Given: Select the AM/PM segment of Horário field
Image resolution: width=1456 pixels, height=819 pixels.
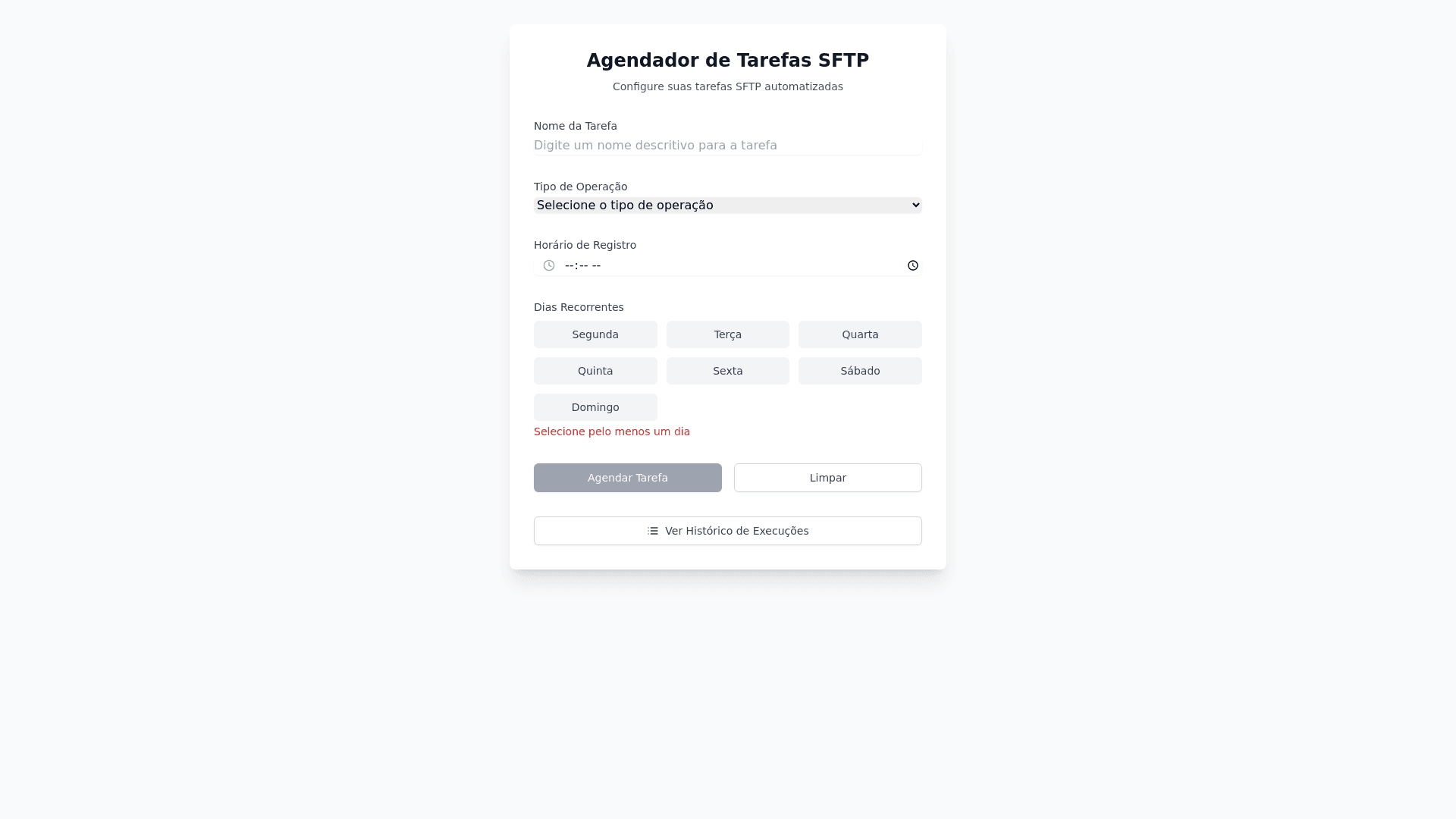Looking at the screenshot, I should pos(596,265).
